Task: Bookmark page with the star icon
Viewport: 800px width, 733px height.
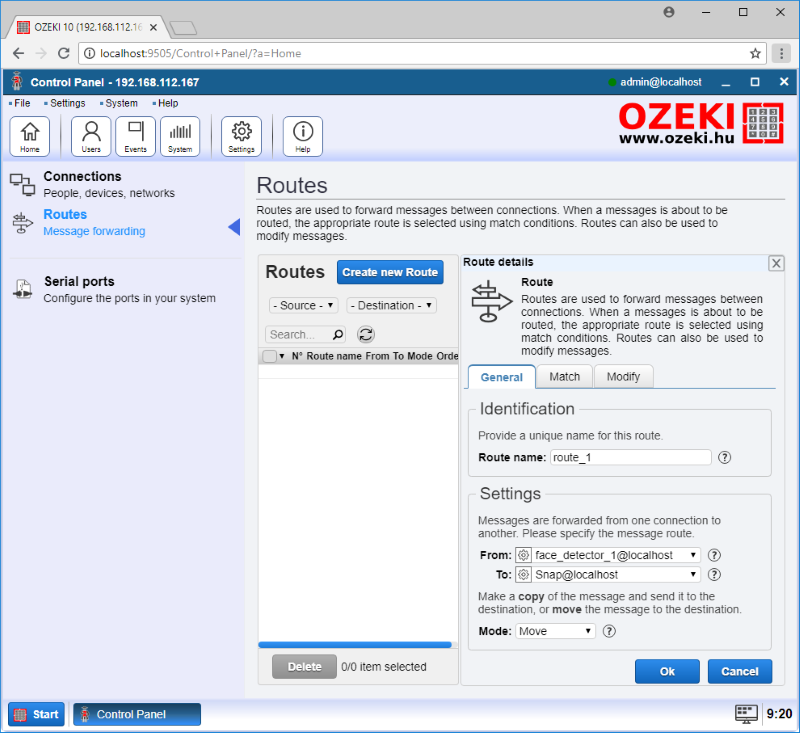Action: pyautogui.click(x=755, y=54)
